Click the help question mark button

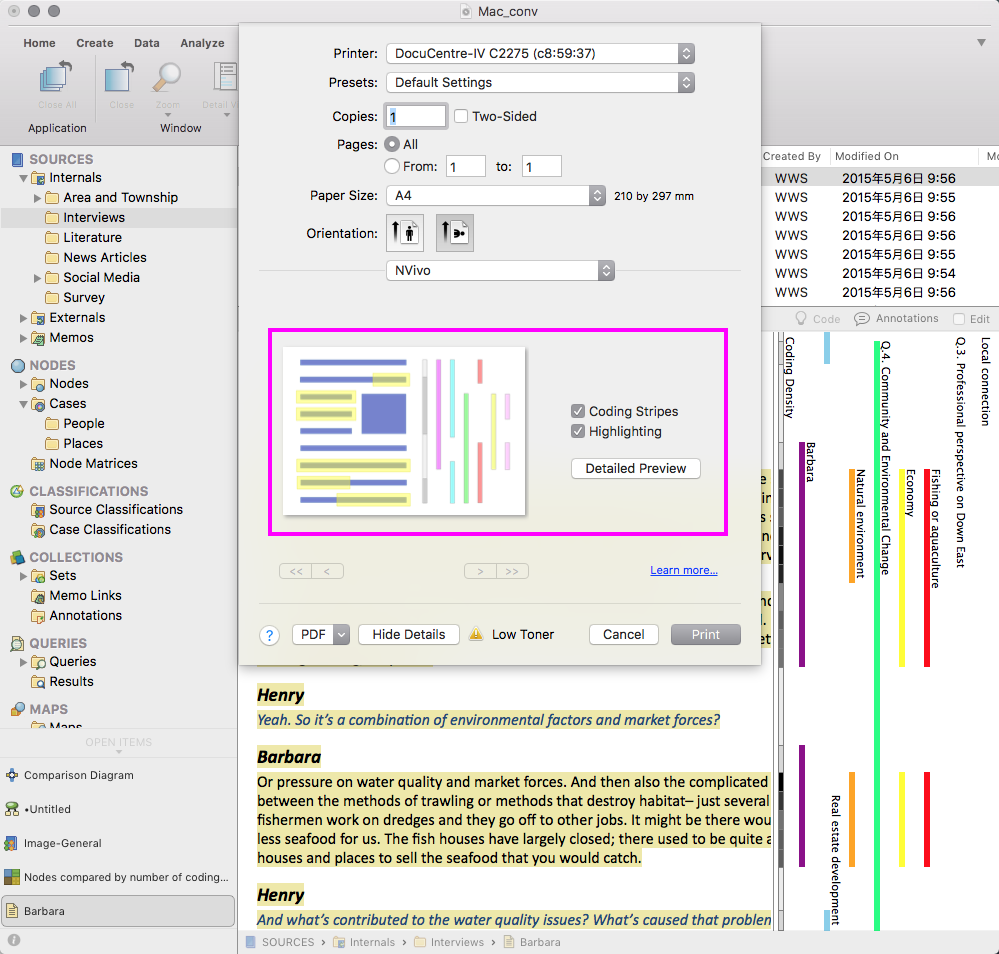pos(270,635)
